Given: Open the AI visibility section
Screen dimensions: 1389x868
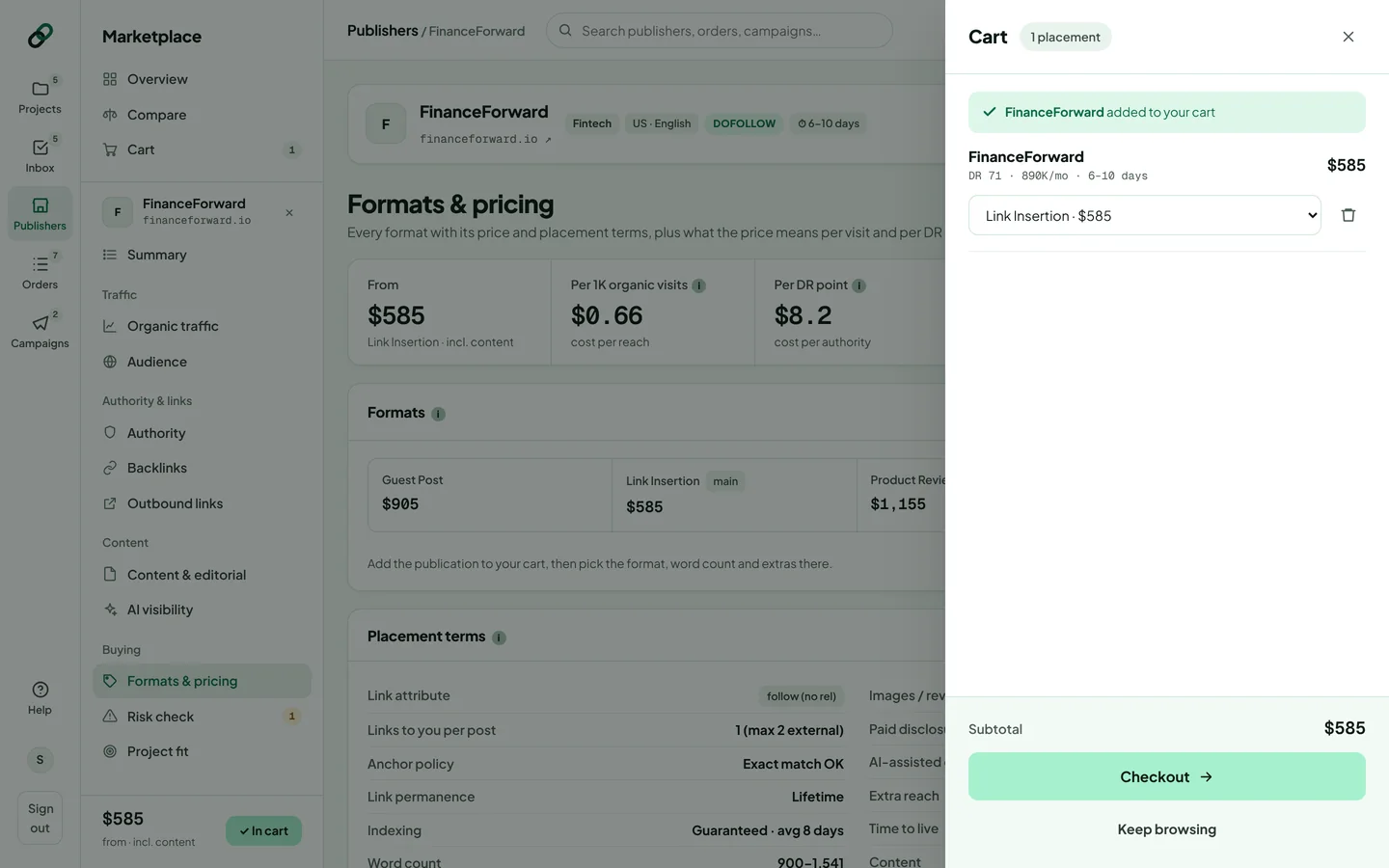Looking at the screenshot, I should [202, 610].
